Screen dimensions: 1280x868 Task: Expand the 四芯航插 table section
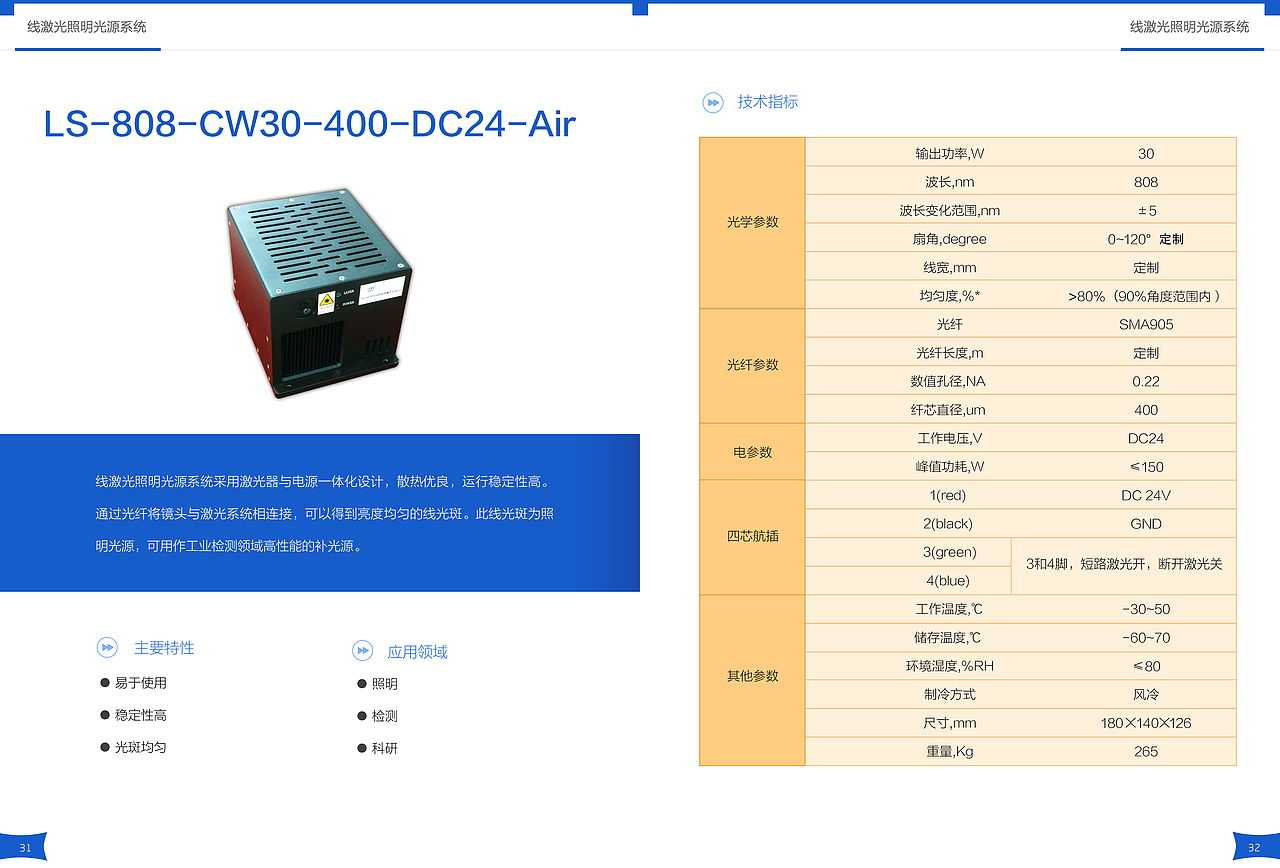[x=752, y=536]
